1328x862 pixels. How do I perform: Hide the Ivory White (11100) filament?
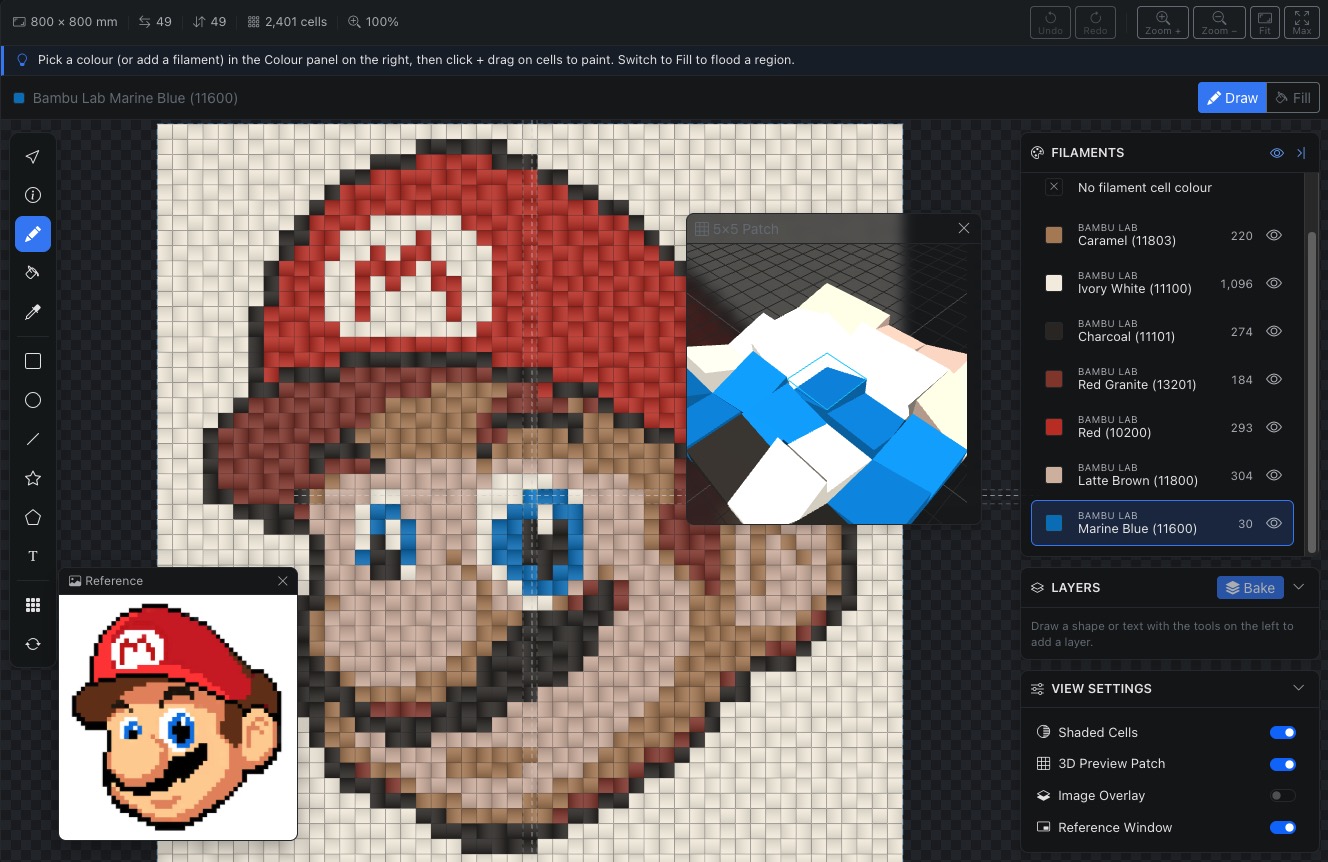pos(1274,283)
